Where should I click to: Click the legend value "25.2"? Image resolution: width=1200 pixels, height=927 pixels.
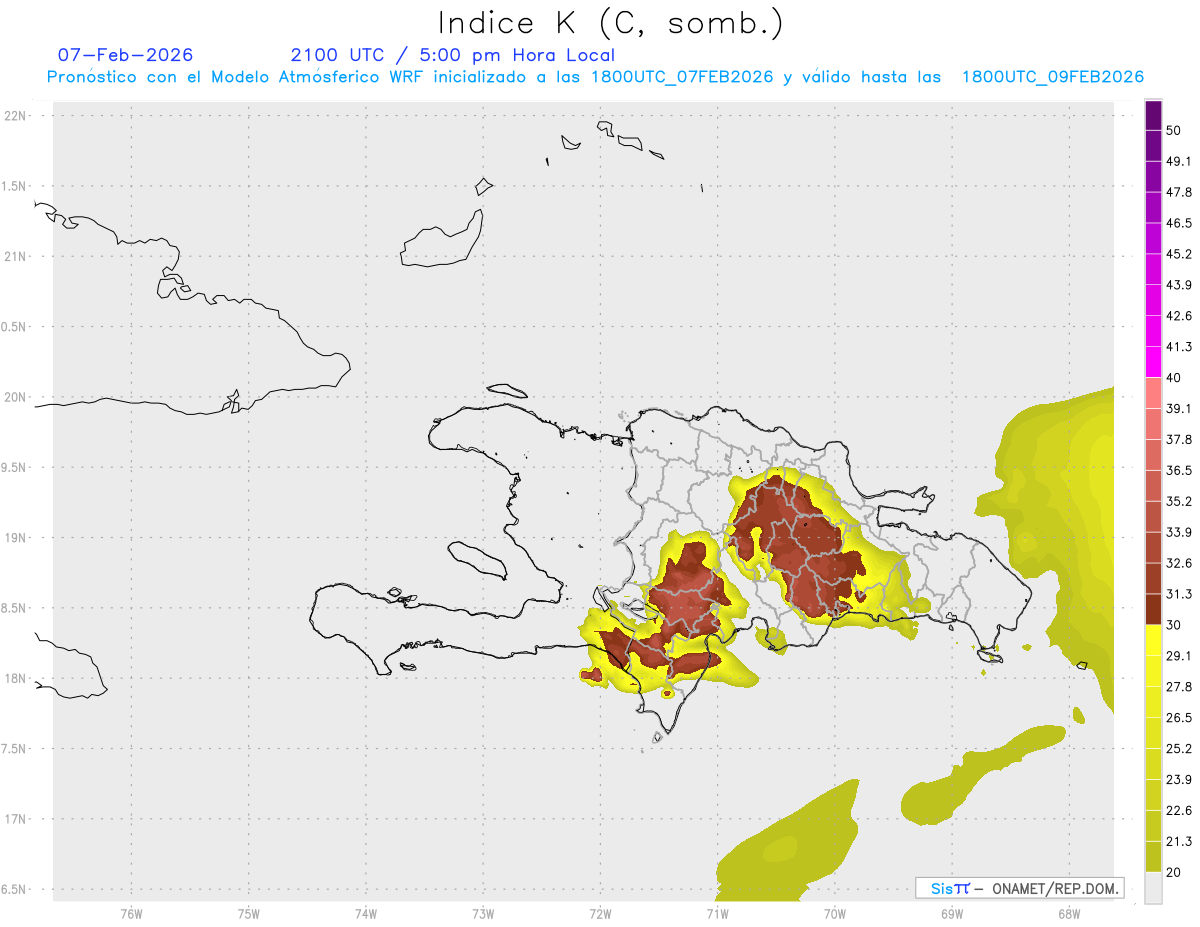pos(1179,748)
